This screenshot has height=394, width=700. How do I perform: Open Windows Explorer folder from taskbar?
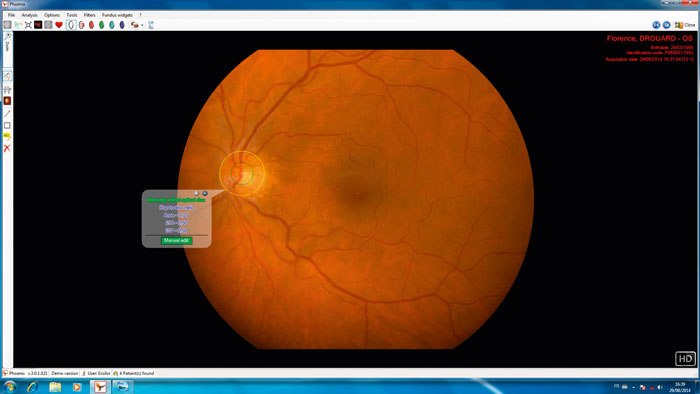point(55,386)
